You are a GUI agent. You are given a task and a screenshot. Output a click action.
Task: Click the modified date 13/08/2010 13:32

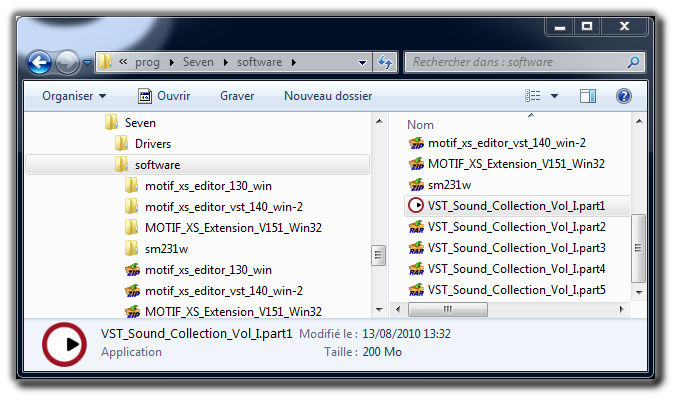pos(407,334)
